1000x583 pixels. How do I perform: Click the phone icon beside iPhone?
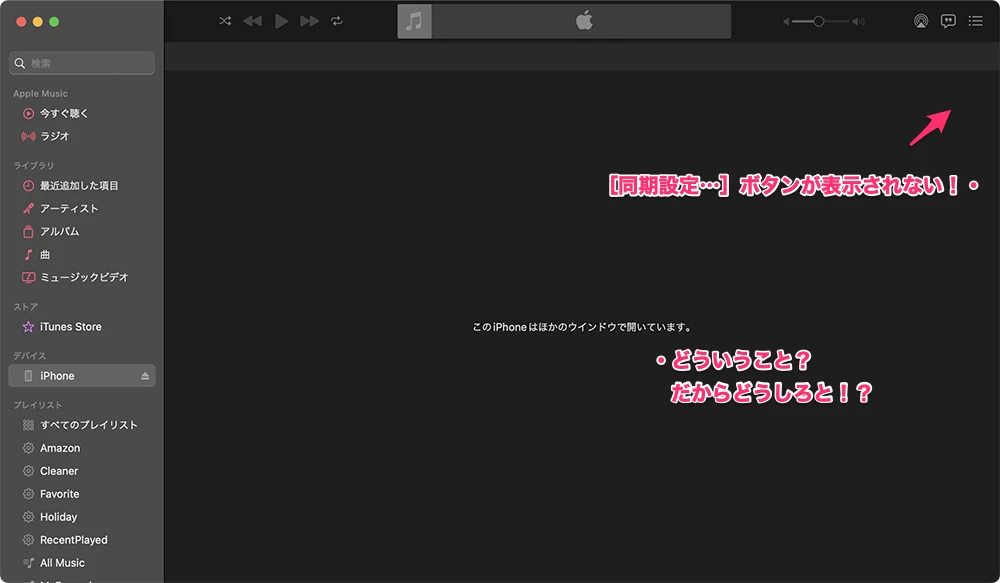click(x=28, y=376)
